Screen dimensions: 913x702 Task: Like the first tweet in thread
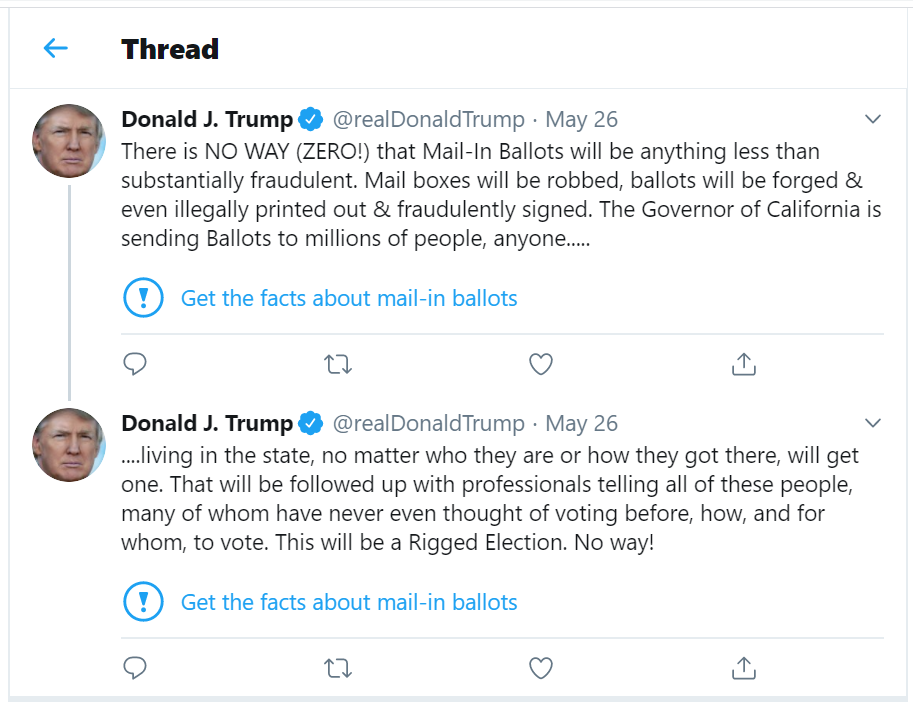tap(541, 365)
